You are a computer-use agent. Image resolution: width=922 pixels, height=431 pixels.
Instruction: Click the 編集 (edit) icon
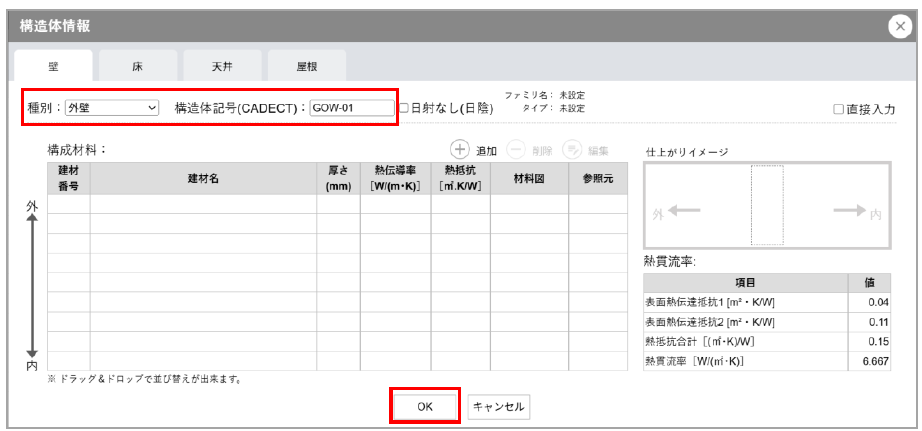pyautogui.click(x=571, y=150)
